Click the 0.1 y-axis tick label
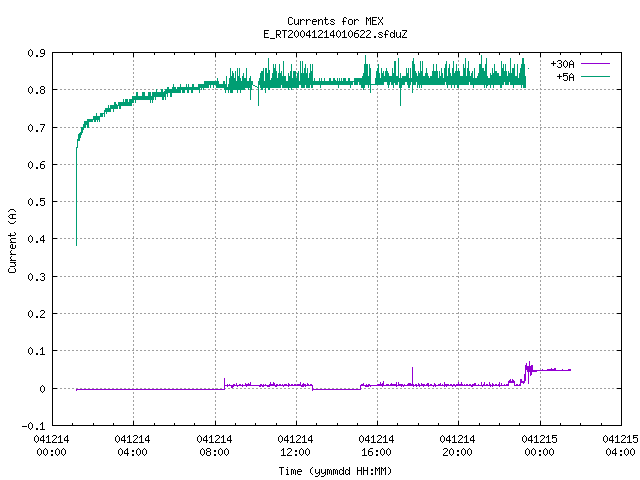 [x=37, y=351]
